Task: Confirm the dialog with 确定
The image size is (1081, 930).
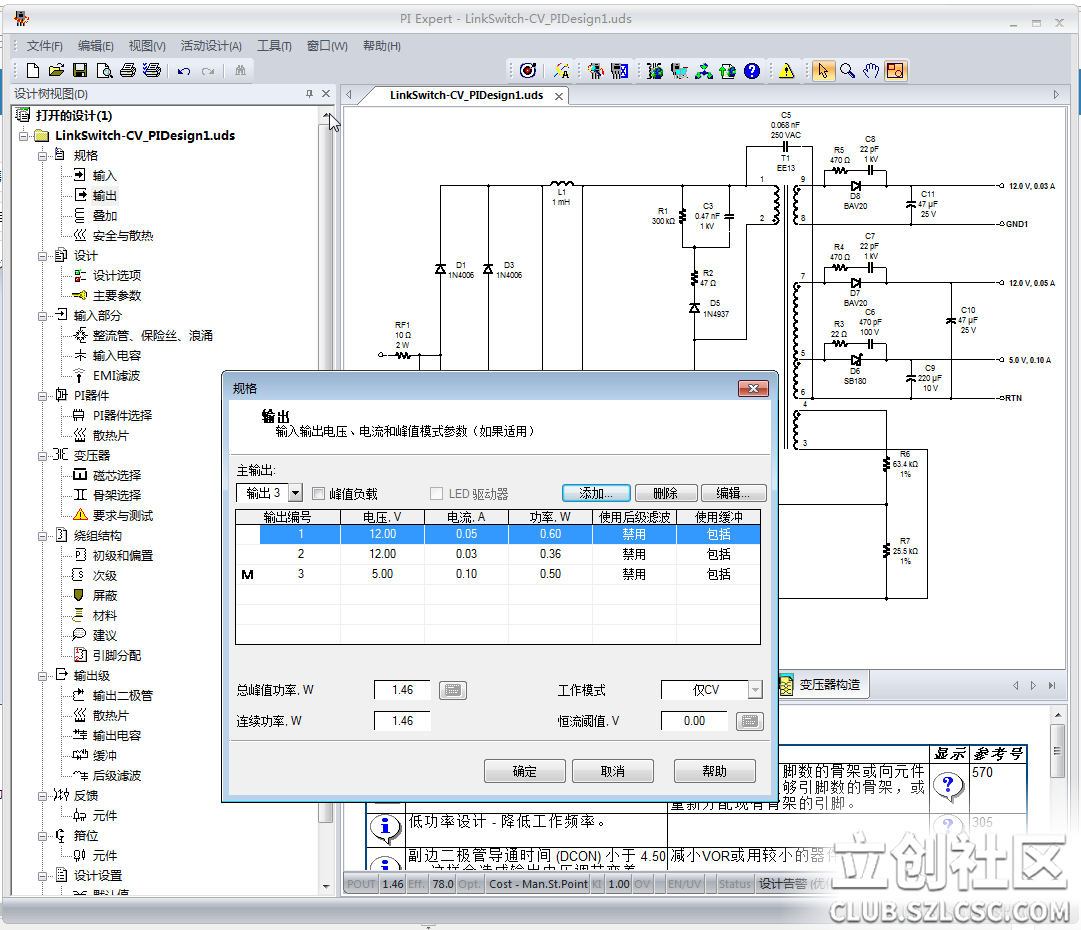Action: (525, 771)
